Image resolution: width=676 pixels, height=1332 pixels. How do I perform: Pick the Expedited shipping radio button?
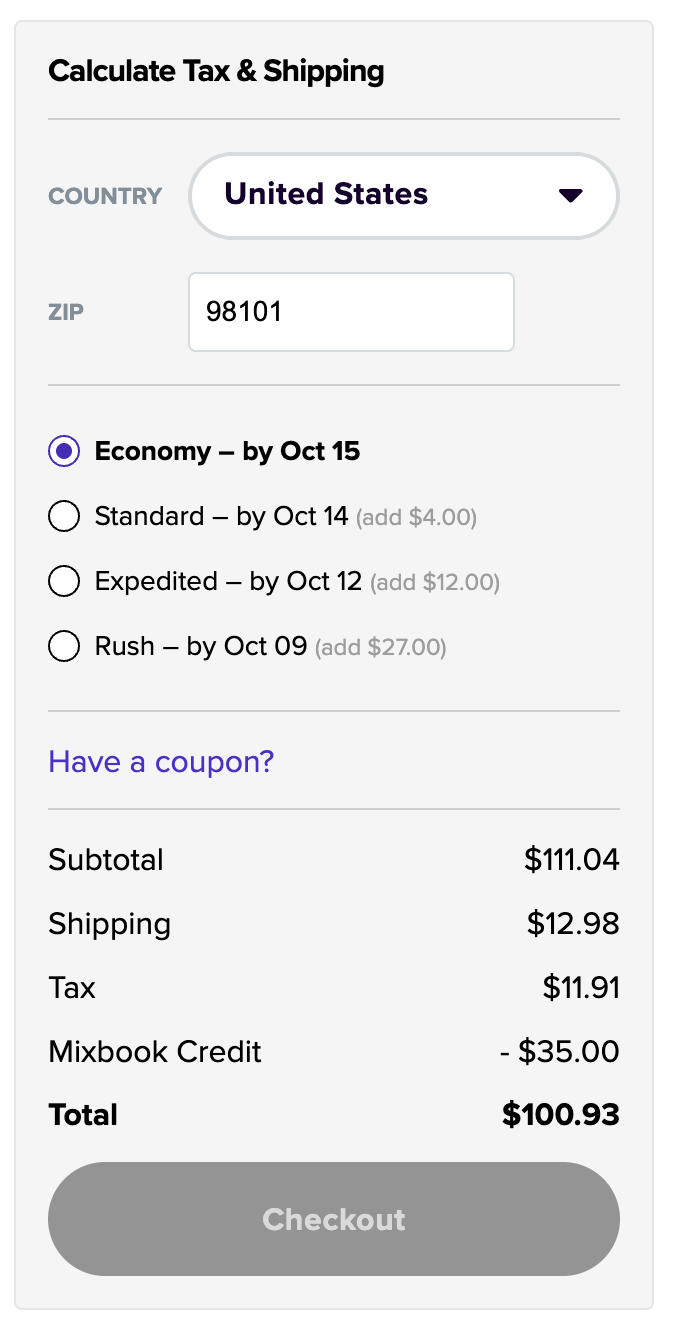coord(64,582)
